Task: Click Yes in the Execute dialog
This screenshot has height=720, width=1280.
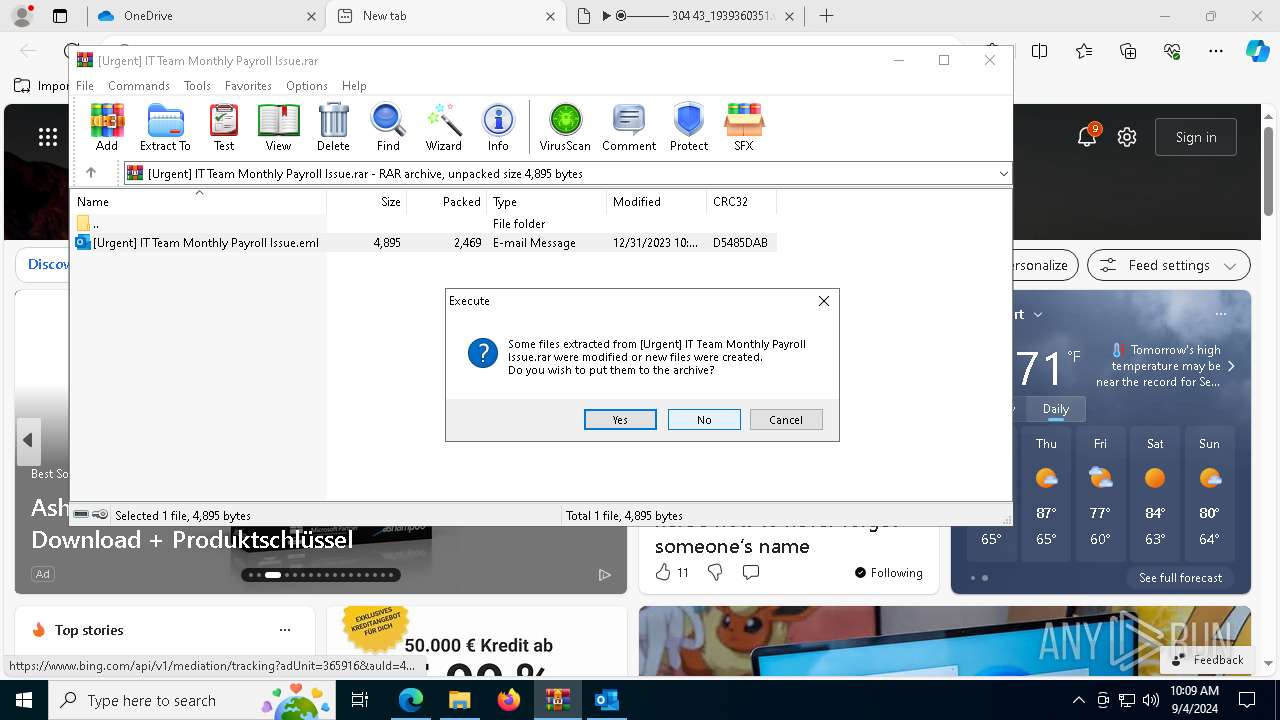Action: (620, 420)
